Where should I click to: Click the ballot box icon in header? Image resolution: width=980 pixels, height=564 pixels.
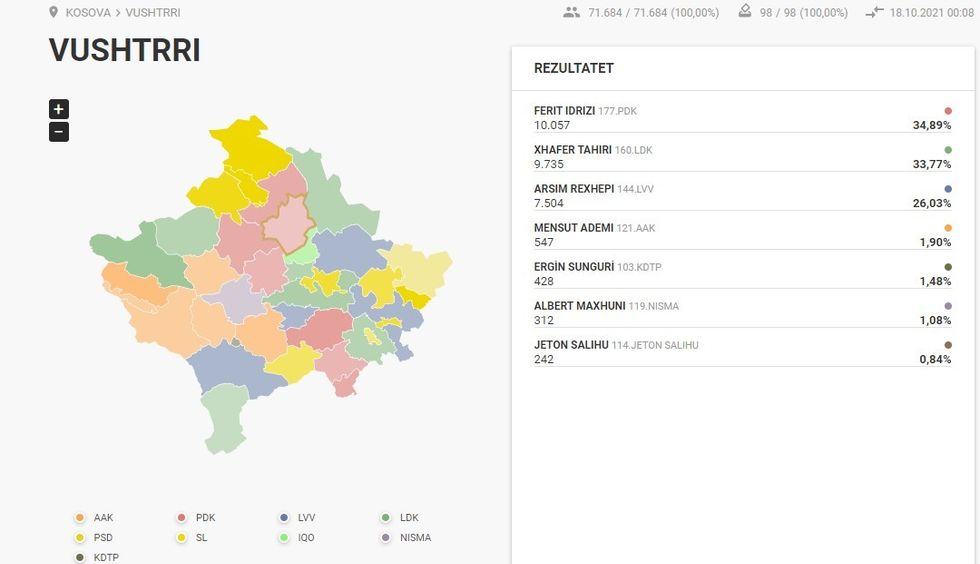pyautogui.click(x=744, y=12)
